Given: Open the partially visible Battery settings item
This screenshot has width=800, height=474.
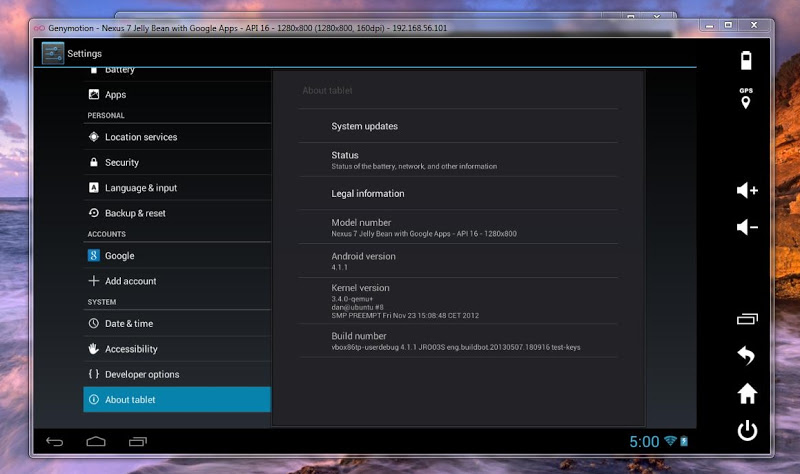Looking at the screenshot, I should click(x=177, y=73).
